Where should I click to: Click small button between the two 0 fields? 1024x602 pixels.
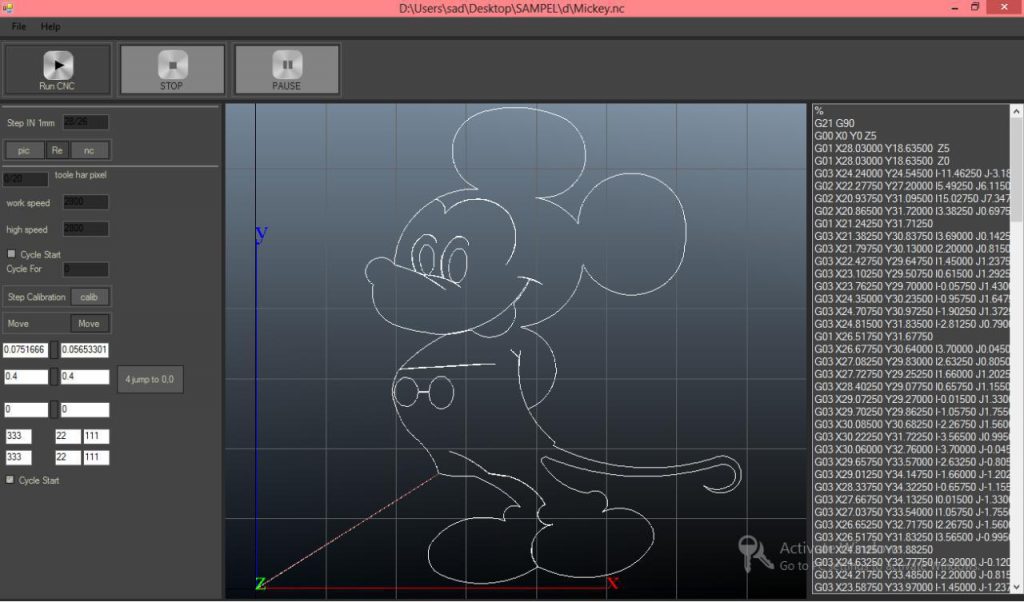54,410
